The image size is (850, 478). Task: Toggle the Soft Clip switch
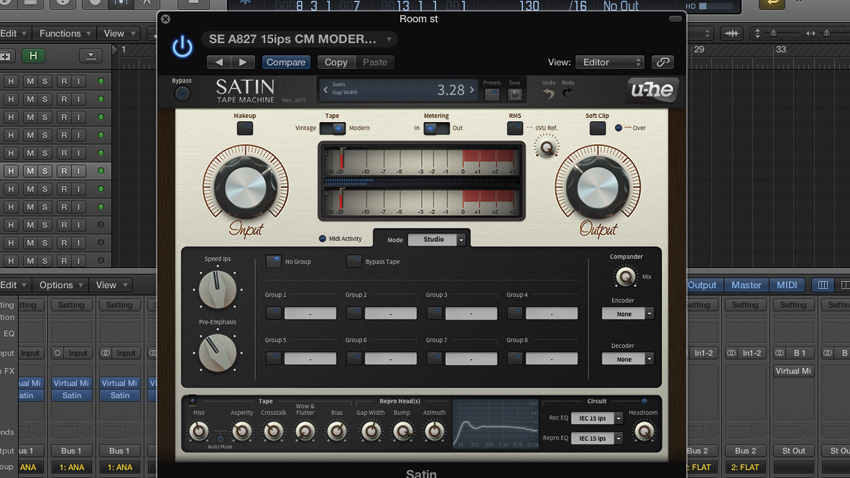click(597, 128)
